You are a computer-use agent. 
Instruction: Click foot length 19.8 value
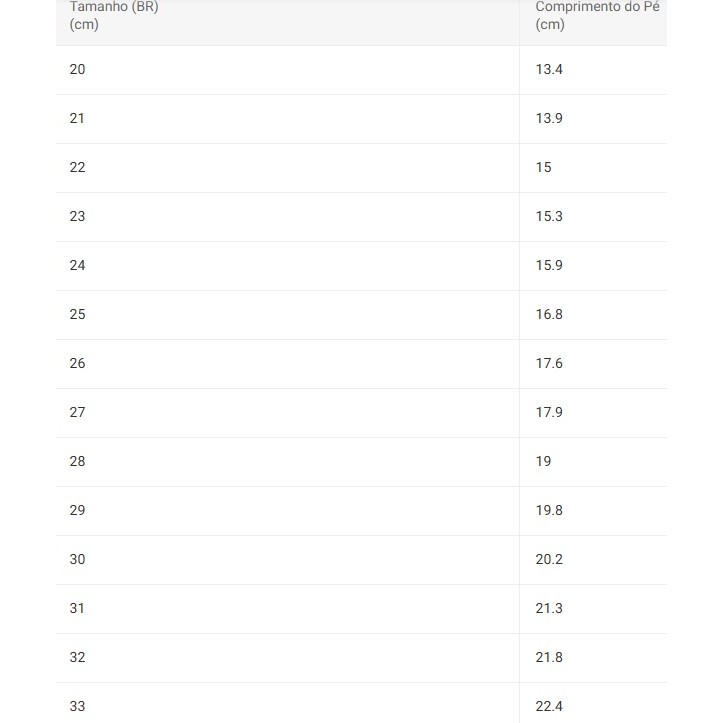click(549, 510)
